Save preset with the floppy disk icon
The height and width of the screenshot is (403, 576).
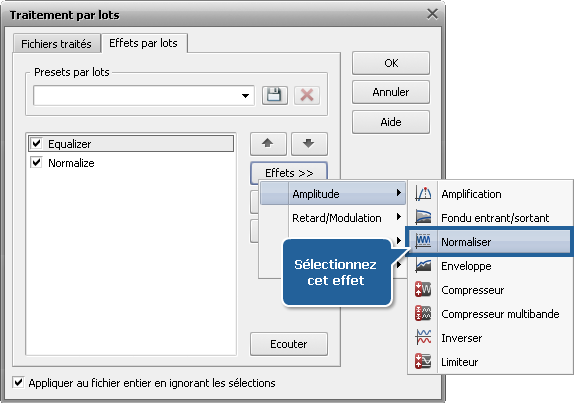point(274,96)
